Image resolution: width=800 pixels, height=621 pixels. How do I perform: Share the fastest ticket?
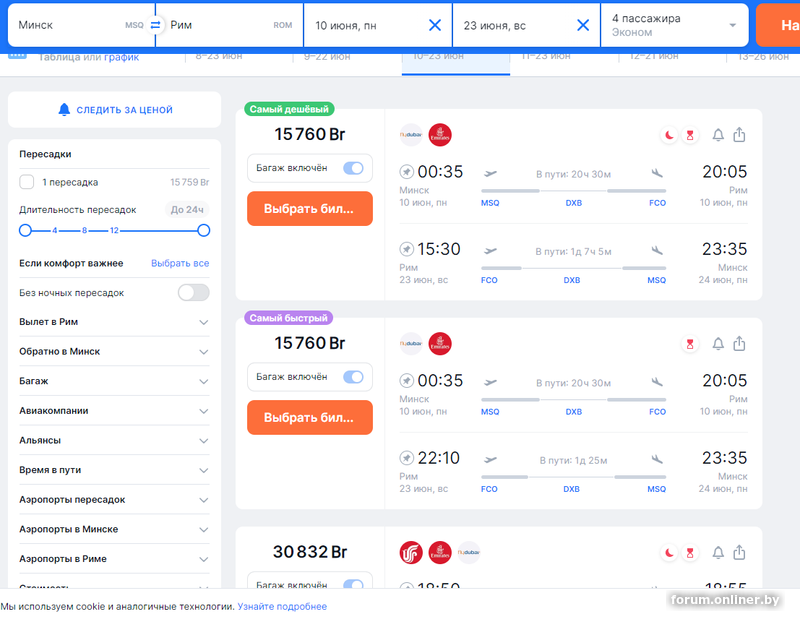coord(739,344)
